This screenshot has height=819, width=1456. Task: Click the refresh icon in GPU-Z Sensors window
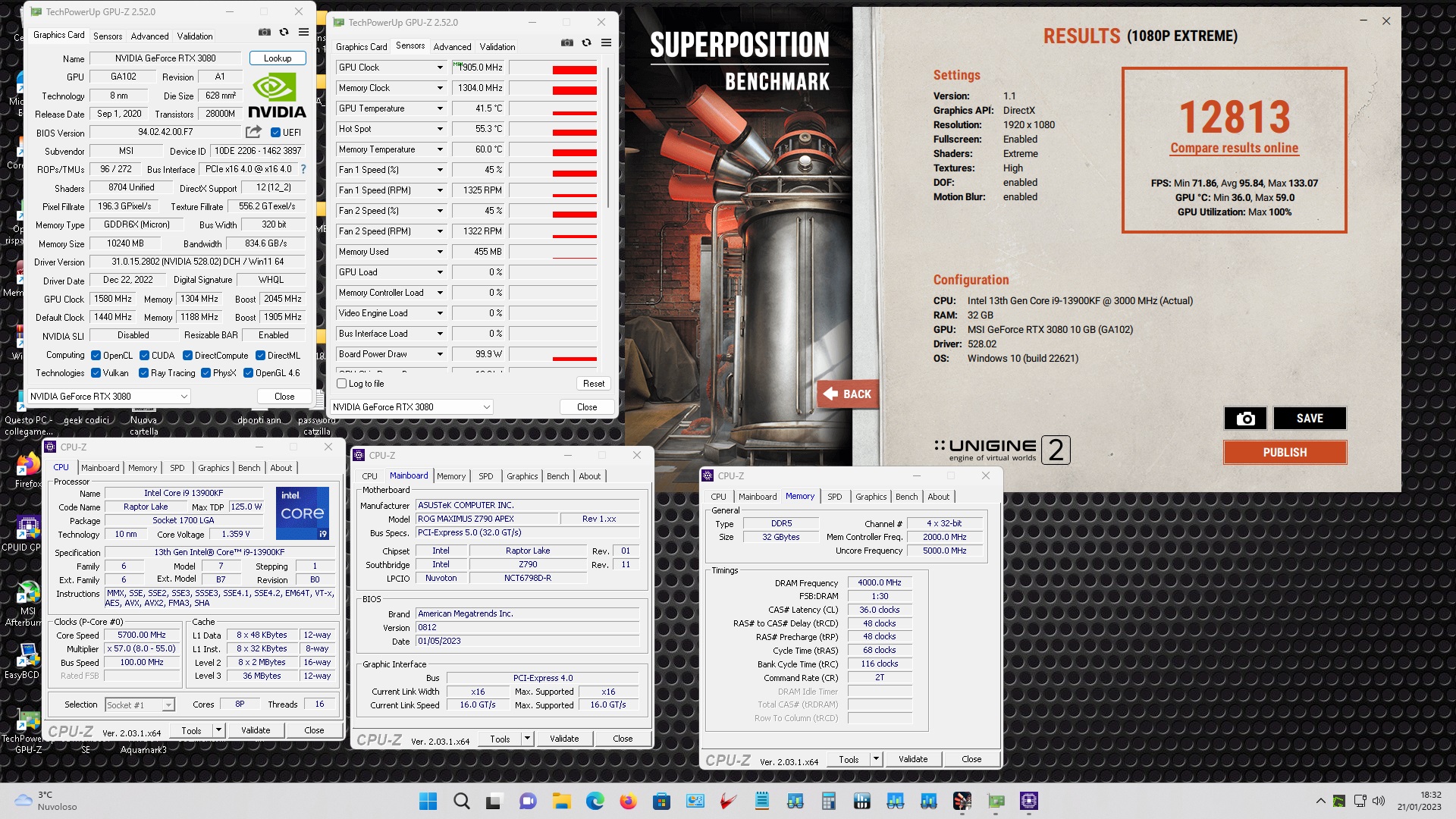tap(586, 42)
